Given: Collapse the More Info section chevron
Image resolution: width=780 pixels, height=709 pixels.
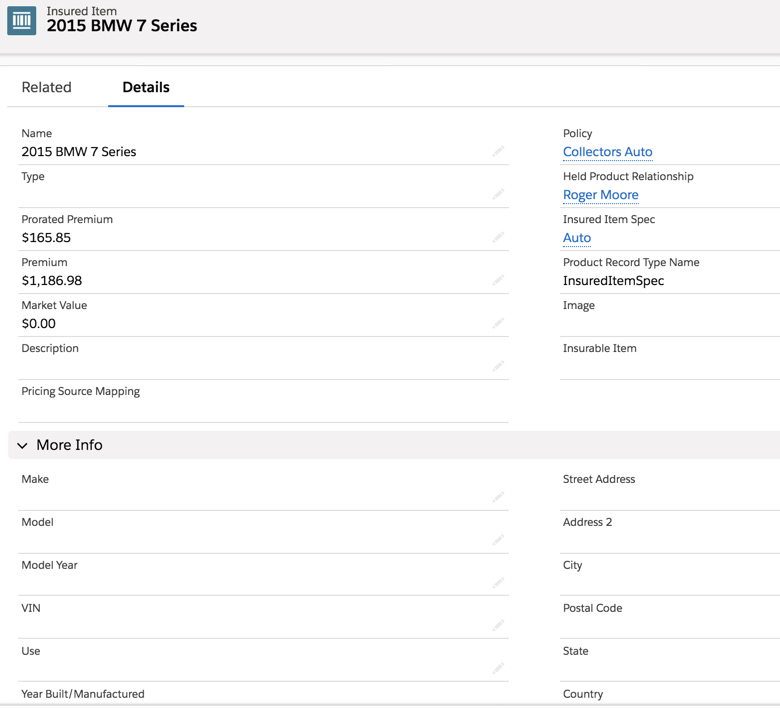Looking at the screenshot, I should click(x=22, y=445).
